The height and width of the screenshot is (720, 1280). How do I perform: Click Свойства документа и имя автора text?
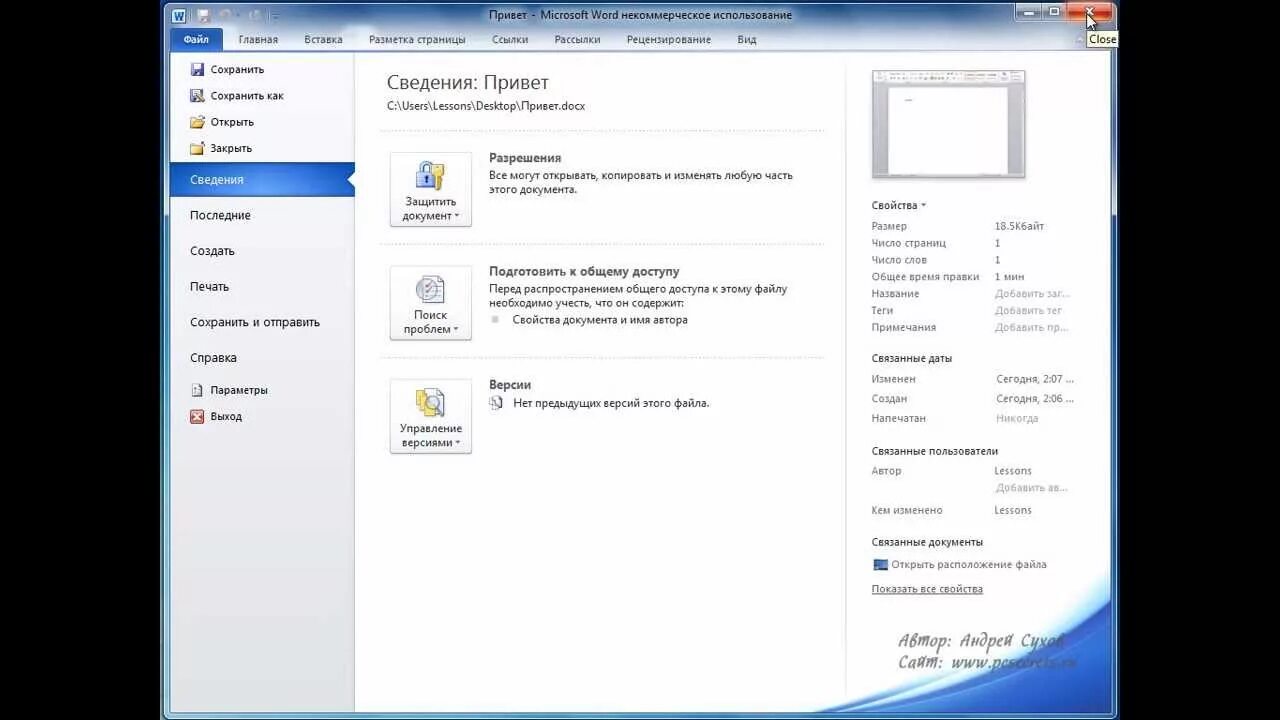[600, 320]
